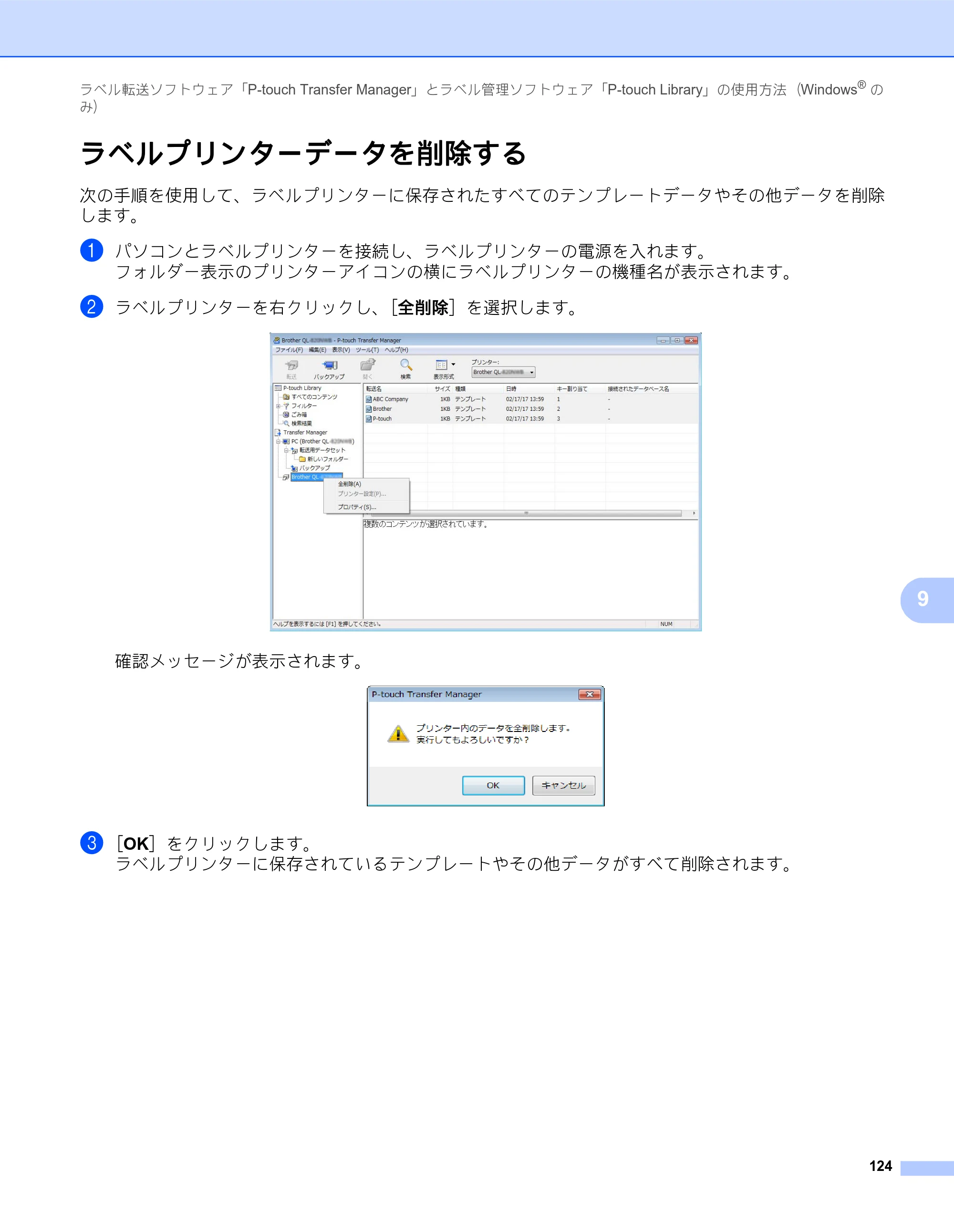The image size is (954, 1232).
Task: Open the プリンター Brother QL combo box
Action: pos(504,372)
